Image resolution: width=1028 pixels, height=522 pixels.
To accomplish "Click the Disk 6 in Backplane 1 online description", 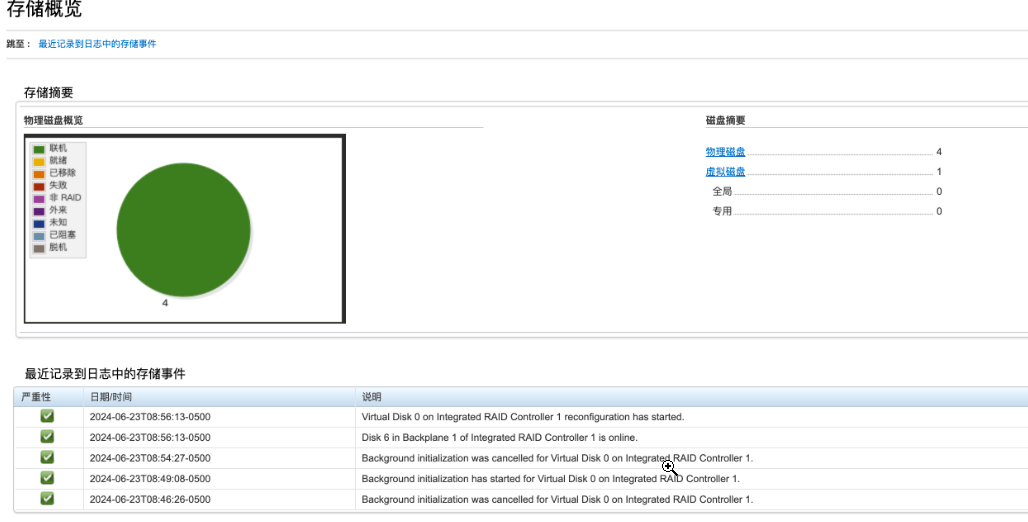I will (x=500, y=437).
